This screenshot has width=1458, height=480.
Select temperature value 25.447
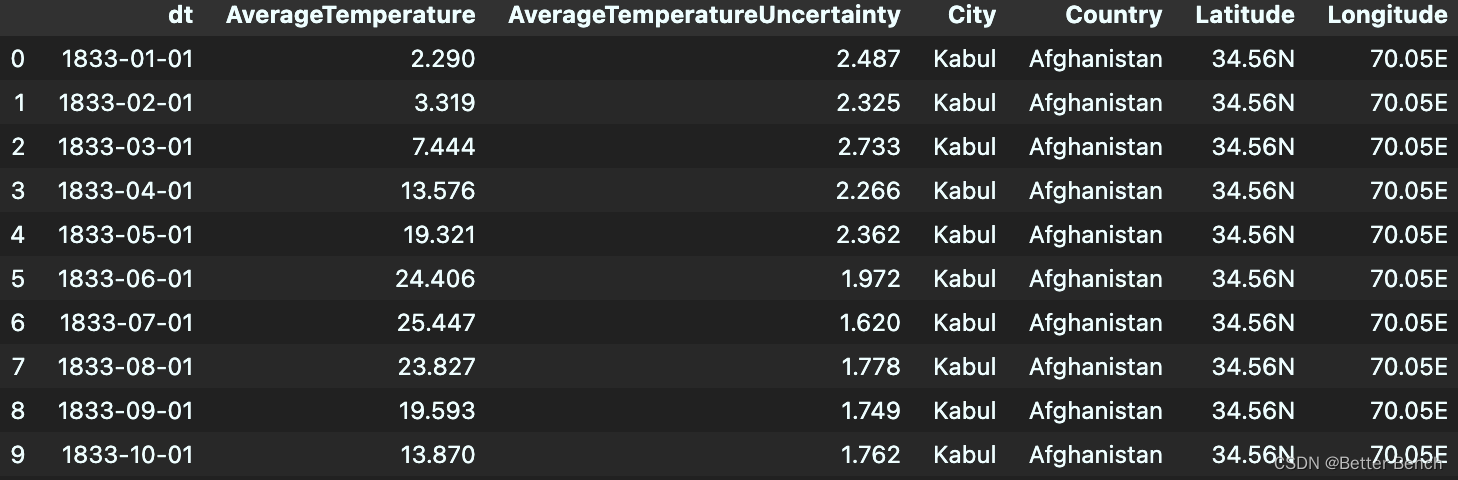[x=436, y=323]
